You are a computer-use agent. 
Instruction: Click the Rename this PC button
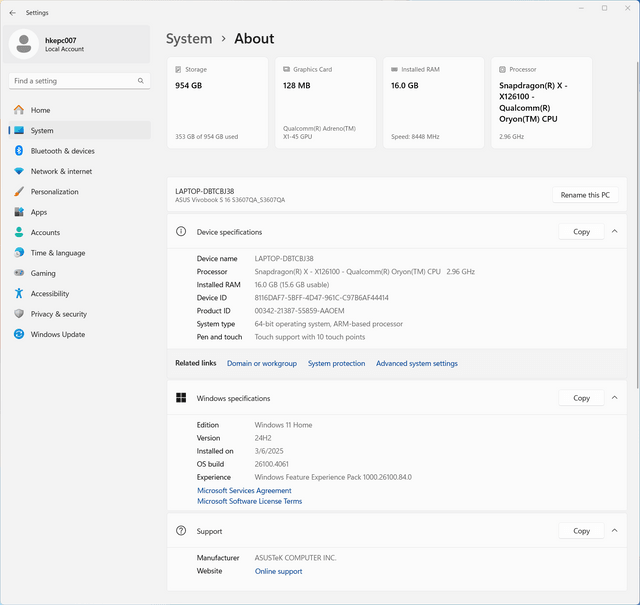click(x=585, y=195)
